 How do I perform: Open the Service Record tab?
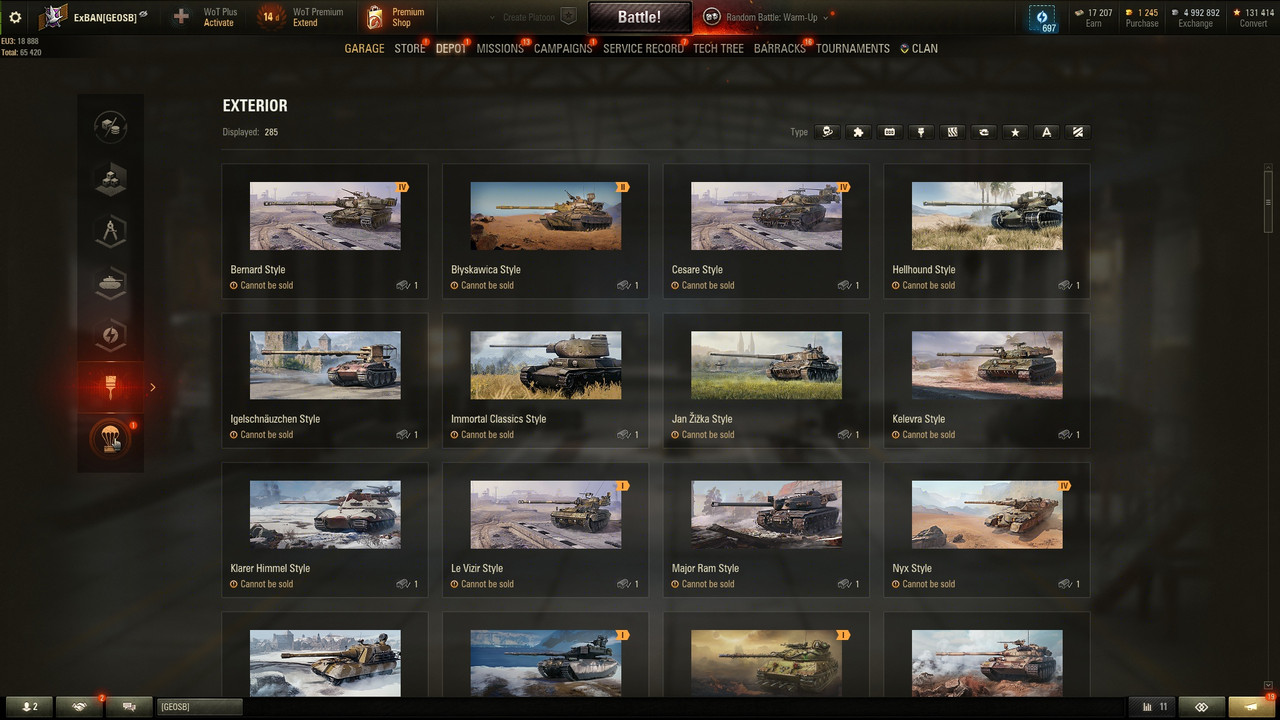(643, 48)
